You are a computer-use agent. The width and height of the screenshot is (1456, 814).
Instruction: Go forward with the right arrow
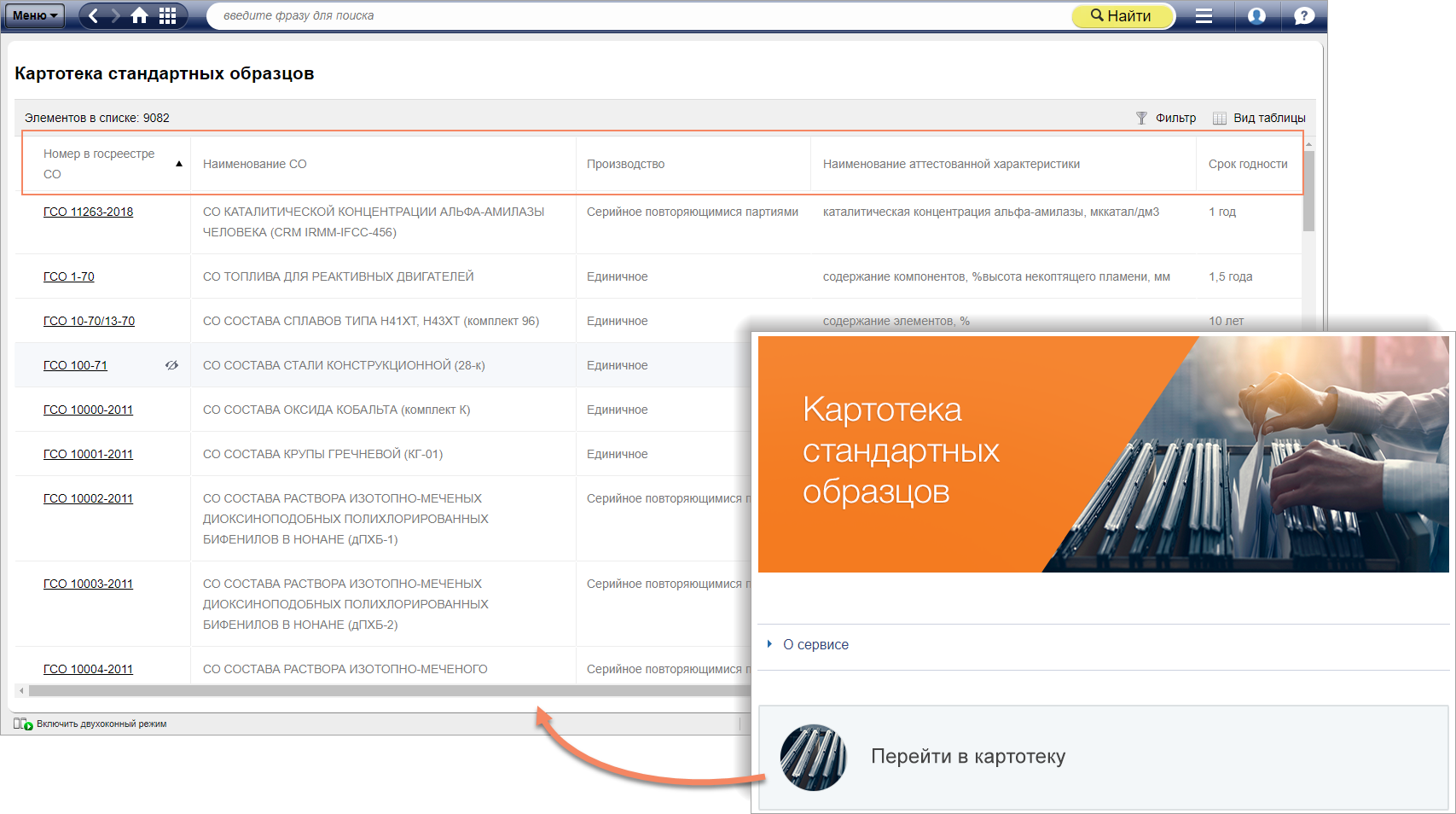coord(115,15)
